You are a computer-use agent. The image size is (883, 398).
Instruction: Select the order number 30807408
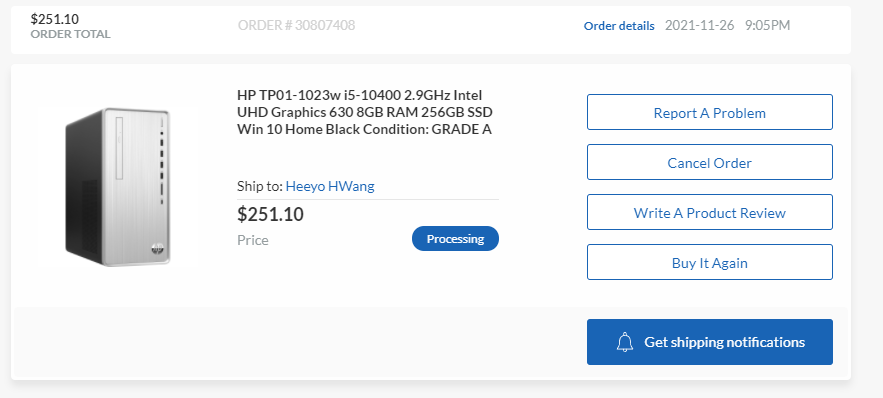pyautogui.click(x=296, y=25)
